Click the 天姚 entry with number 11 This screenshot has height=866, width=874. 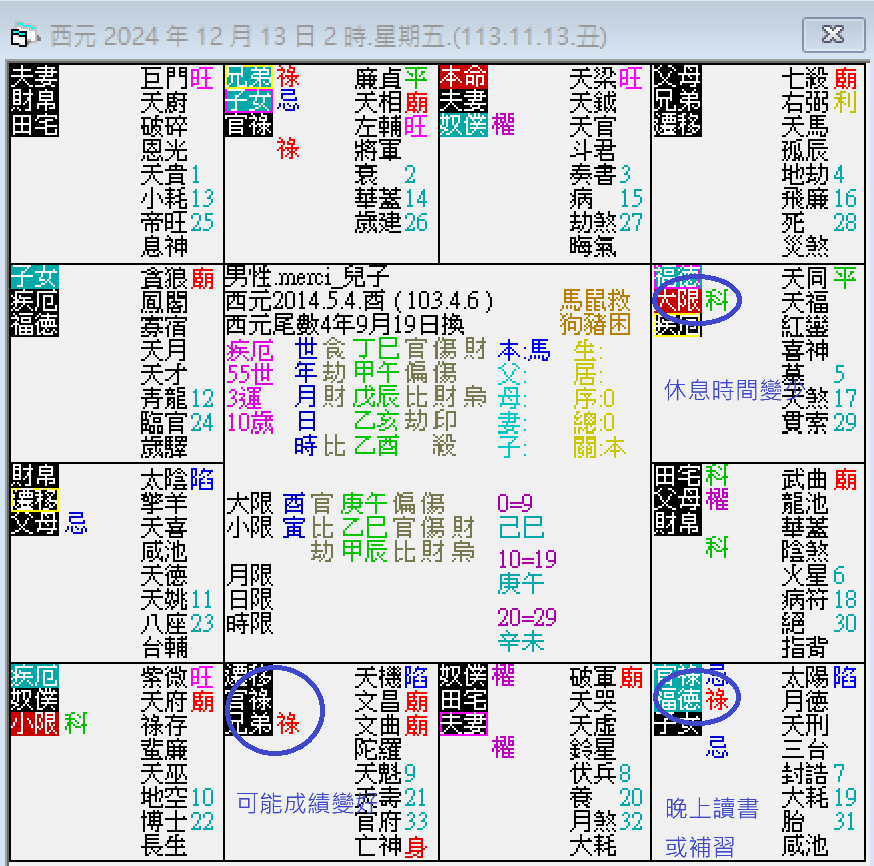pos(177,600)
